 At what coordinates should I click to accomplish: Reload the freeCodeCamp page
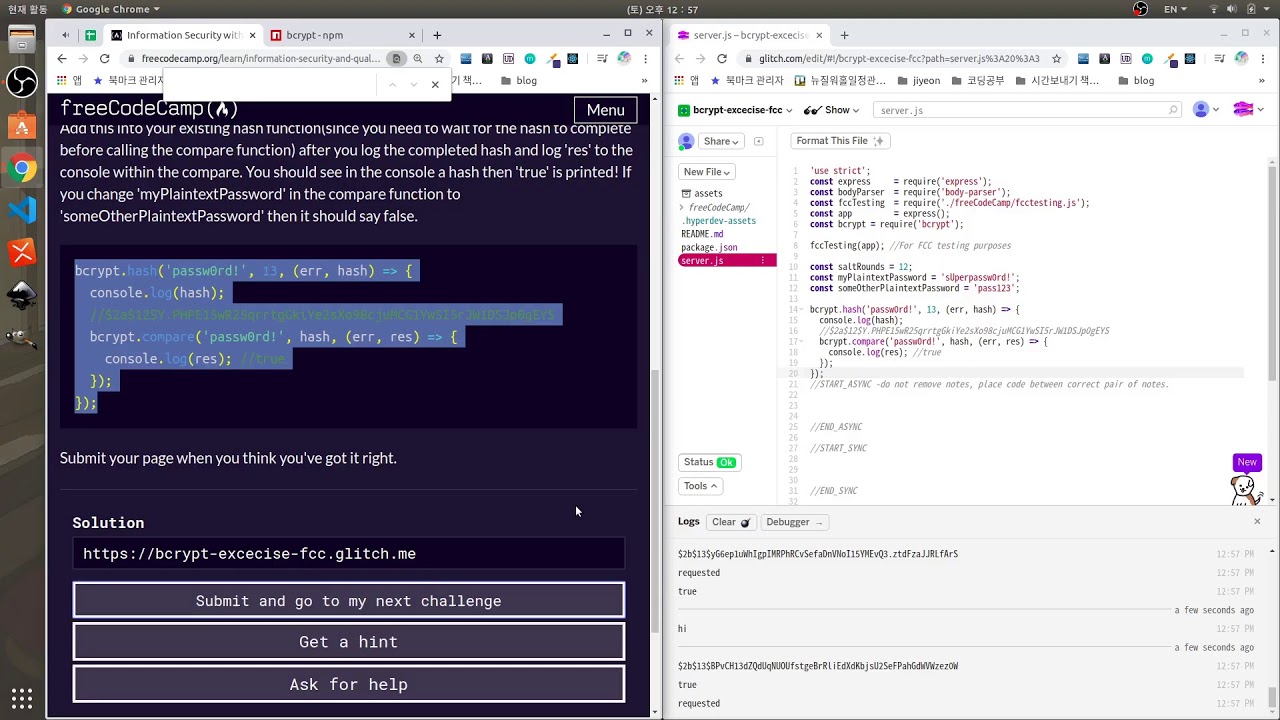click(x=104, y=59)
